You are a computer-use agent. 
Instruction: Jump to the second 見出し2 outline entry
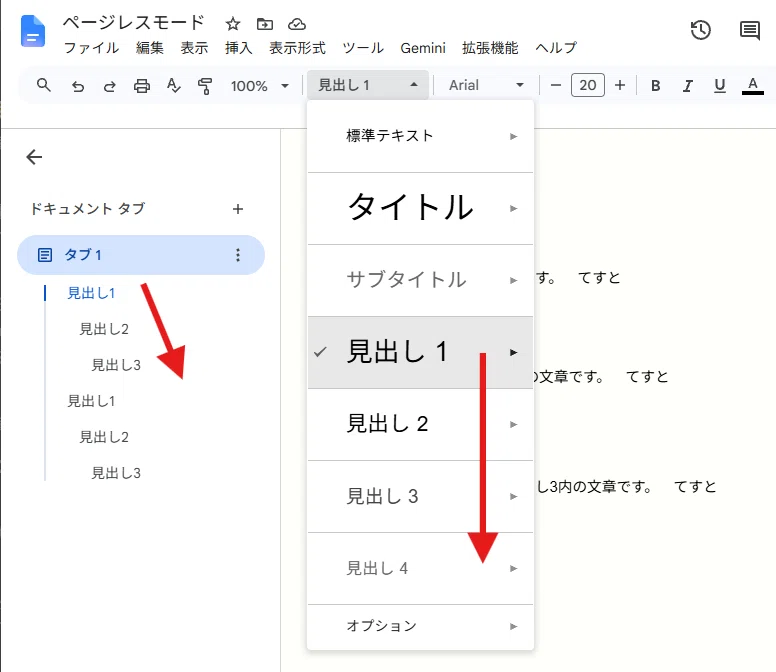[104, 437]
